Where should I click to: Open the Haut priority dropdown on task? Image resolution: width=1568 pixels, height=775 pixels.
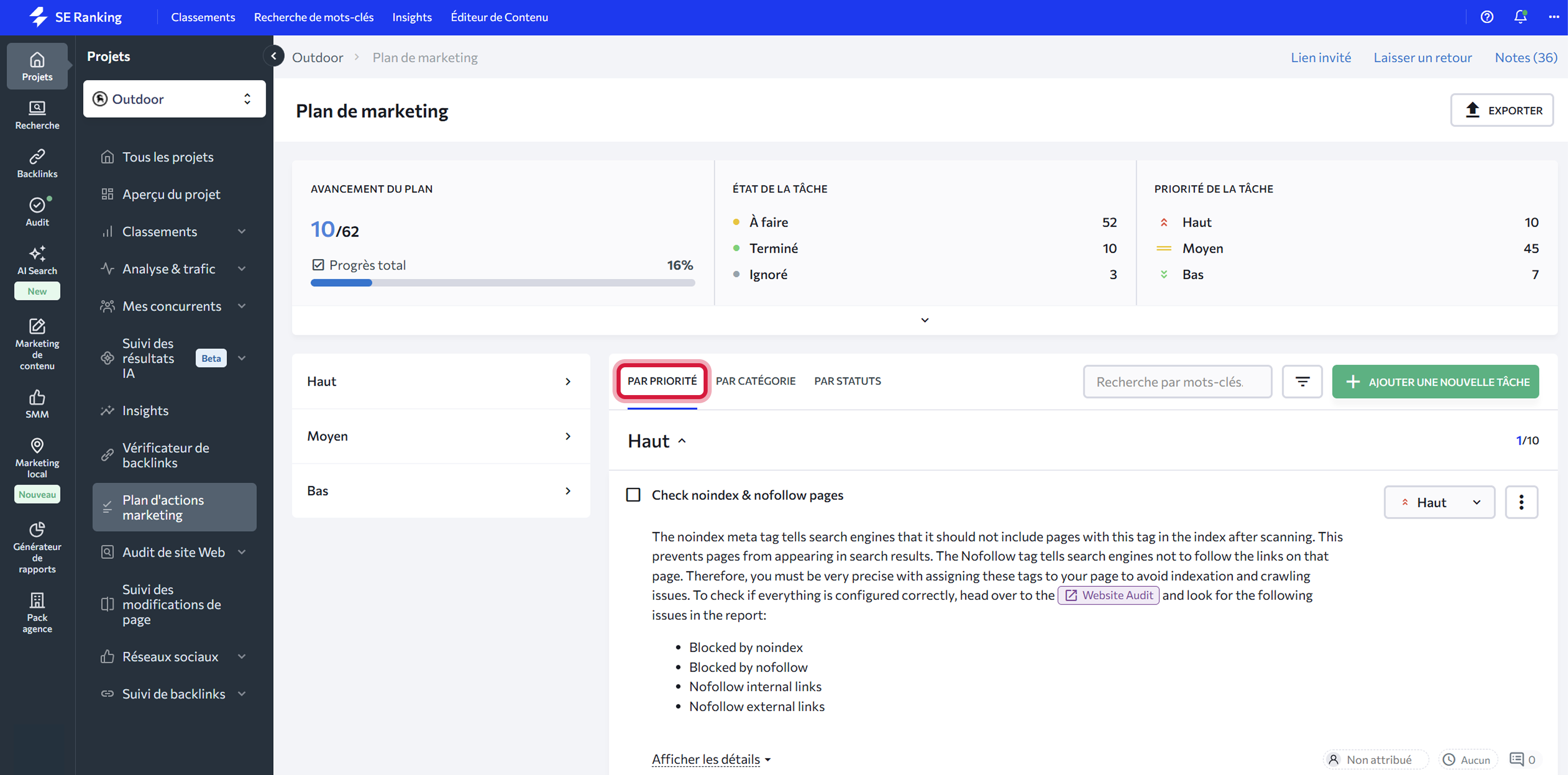point(1439,502)
